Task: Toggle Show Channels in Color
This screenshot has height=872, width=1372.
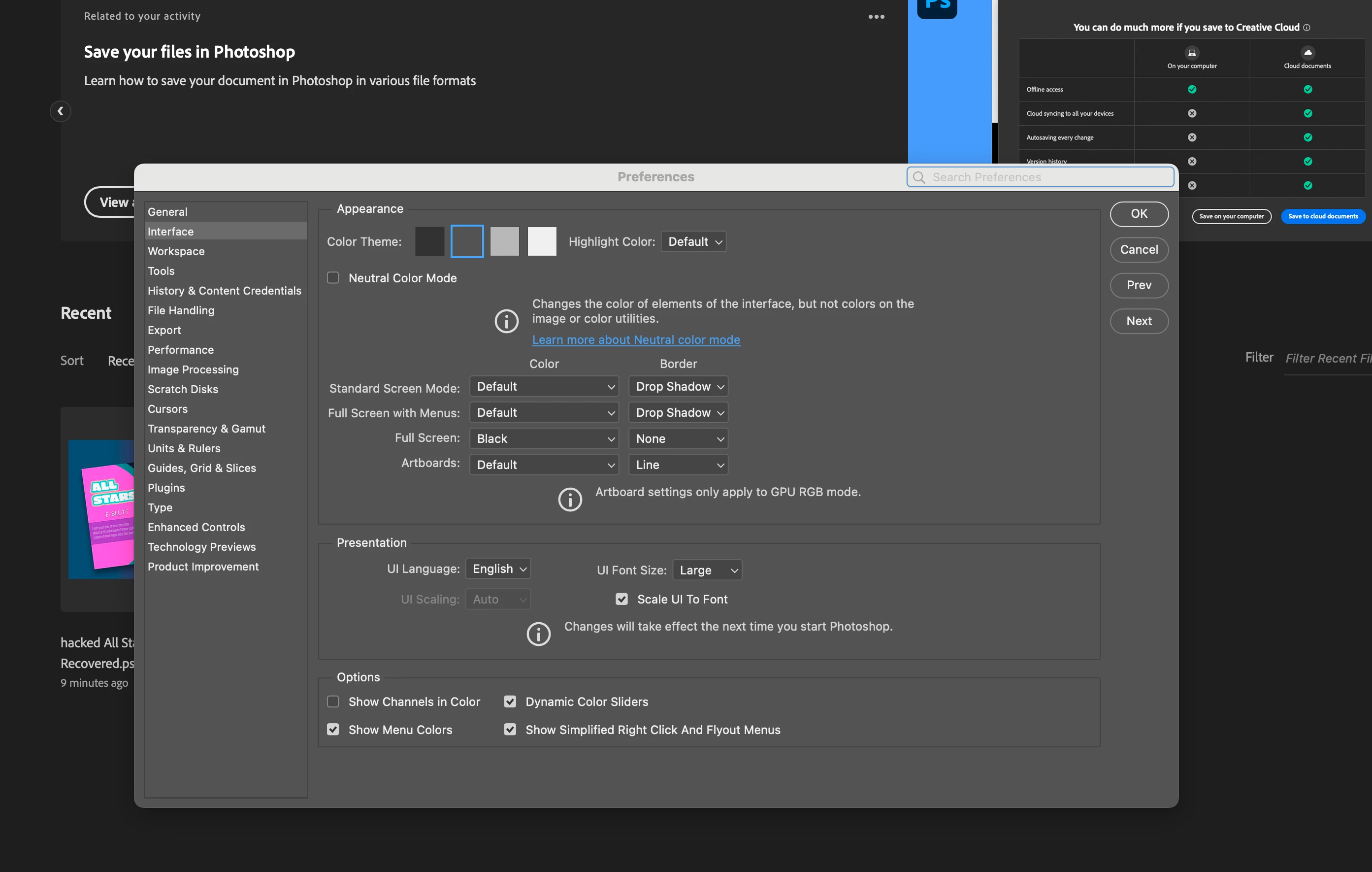Action: click(x=333, y=702)
